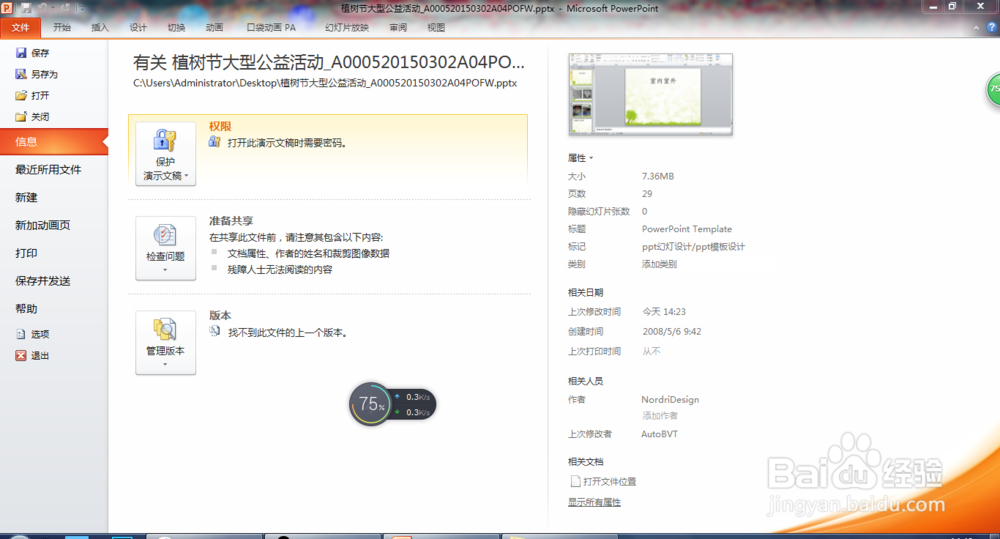The height and width of the screenshot is (539, 1000).
Task: Open the Protect Presentation dropdown
Action: click(x=166, y=154)
